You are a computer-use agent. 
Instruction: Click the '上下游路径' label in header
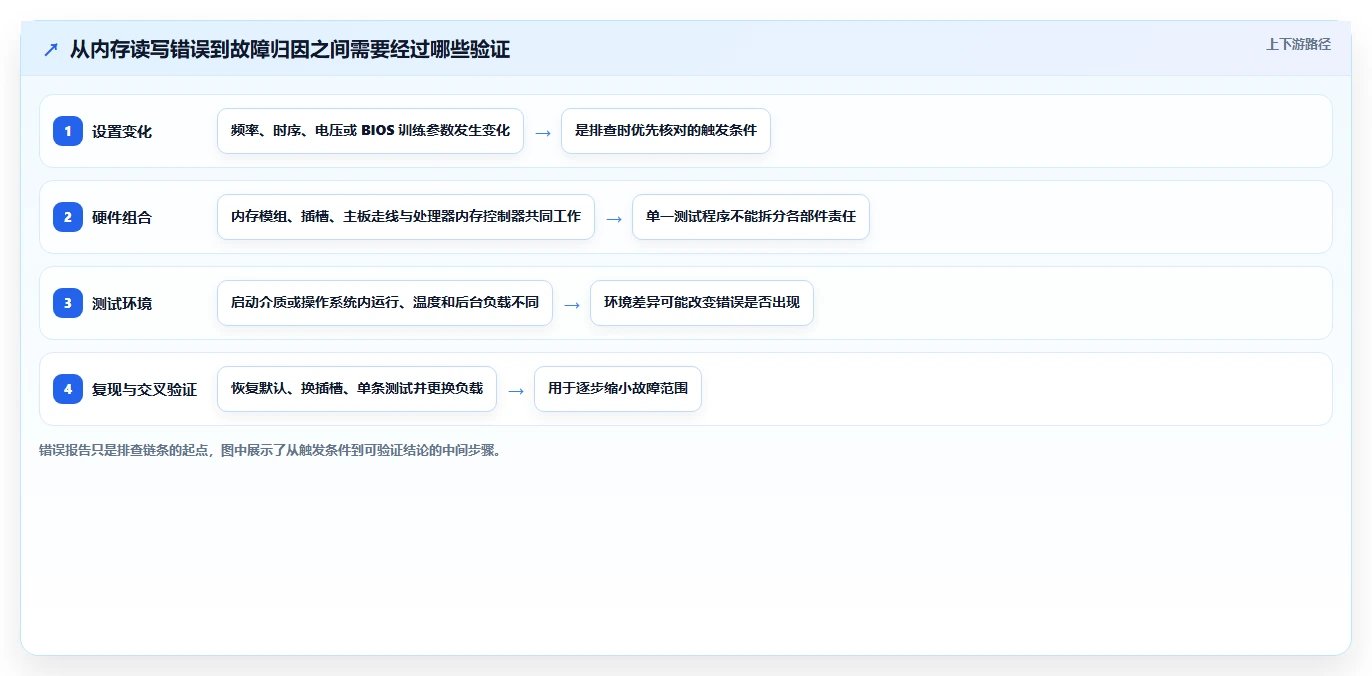click(1298, 44)
